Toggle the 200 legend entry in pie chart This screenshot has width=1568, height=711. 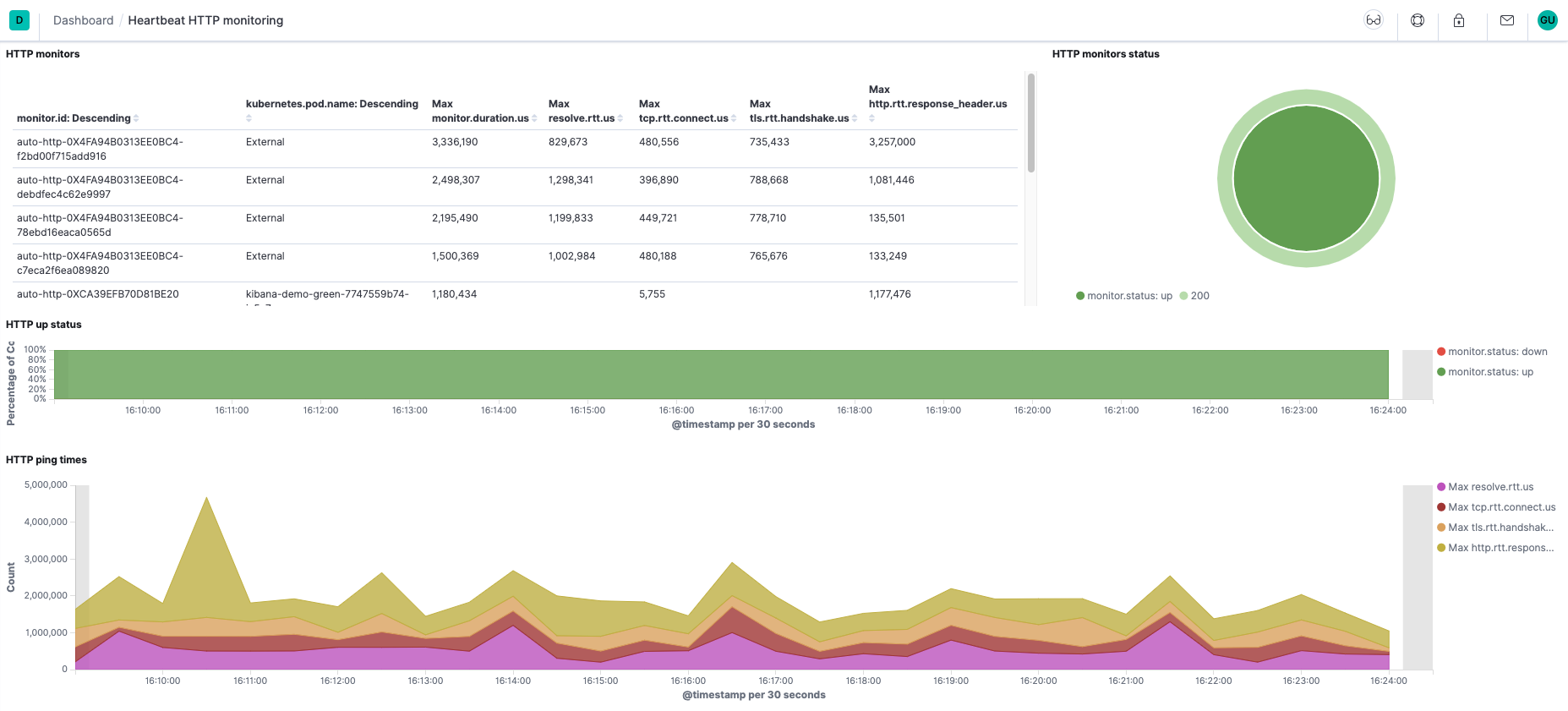click(x=1194, y=296)
